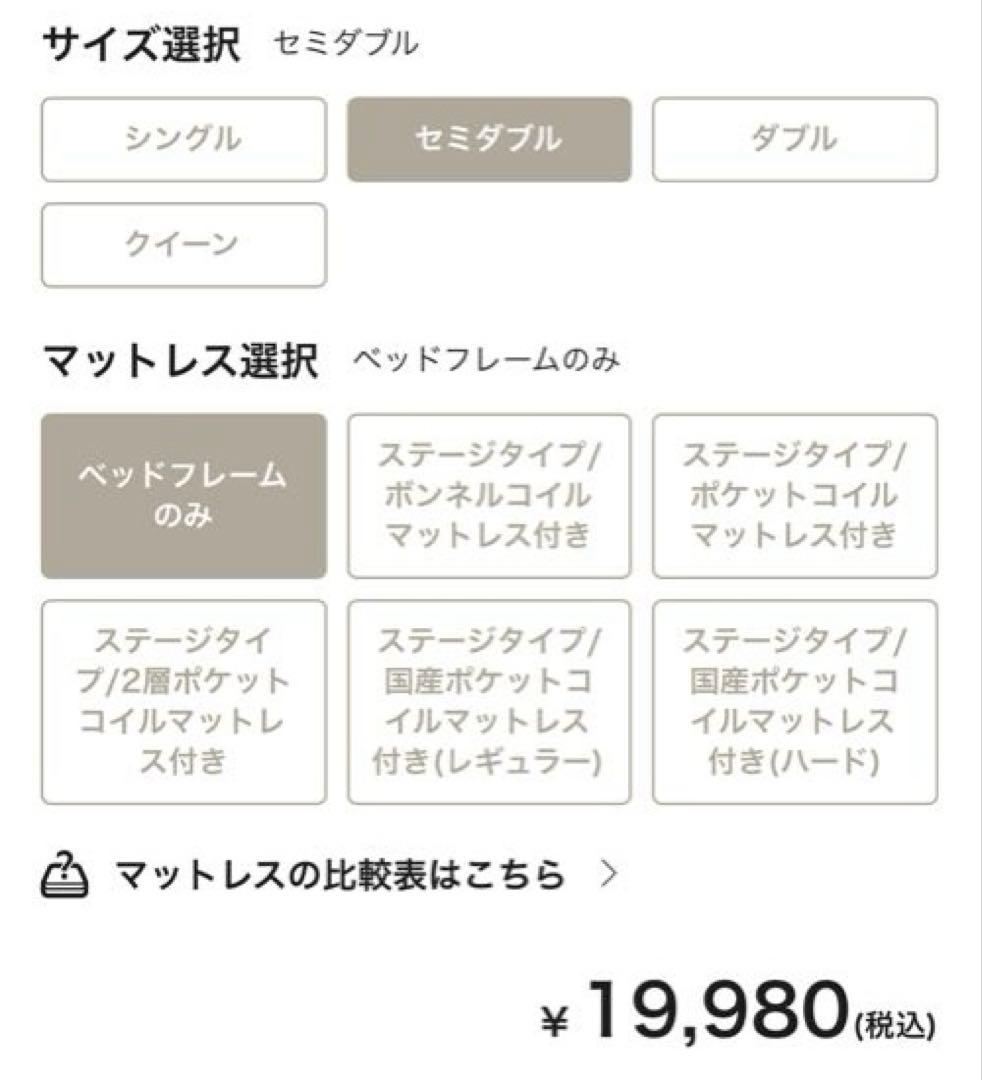
Task: Select the シングル size option
Action: pos(183,141)
